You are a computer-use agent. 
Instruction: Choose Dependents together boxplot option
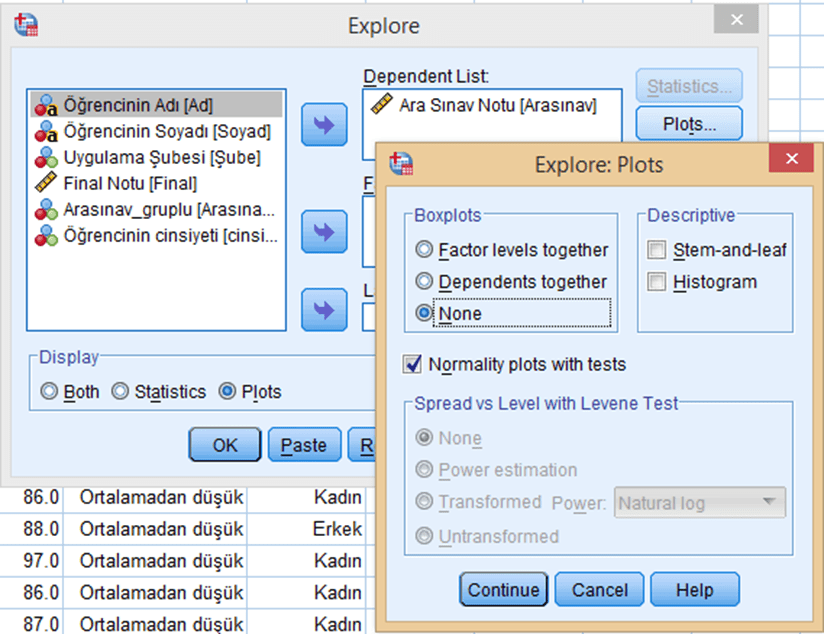coord(425,282)
